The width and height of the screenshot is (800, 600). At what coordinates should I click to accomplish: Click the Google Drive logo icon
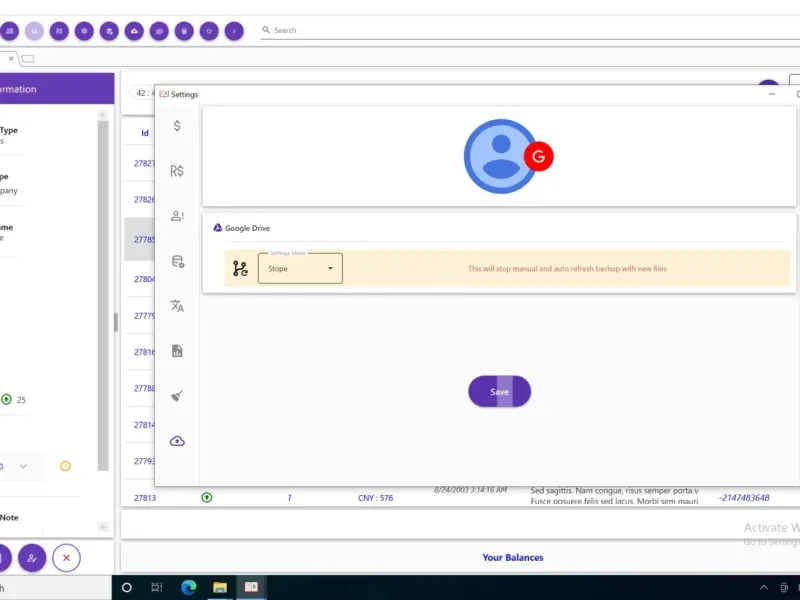[217, 228]
